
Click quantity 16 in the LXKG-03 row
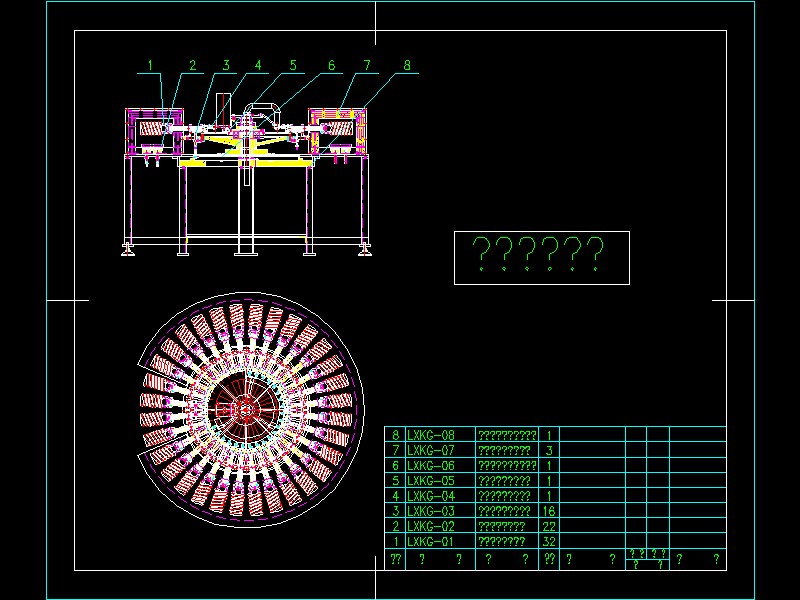tap(549, 511)
